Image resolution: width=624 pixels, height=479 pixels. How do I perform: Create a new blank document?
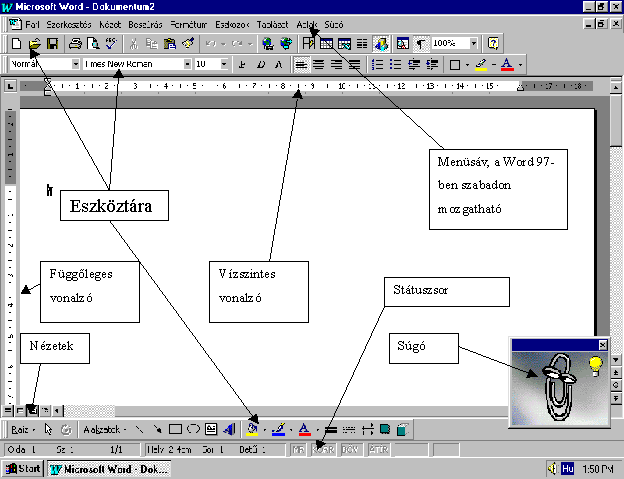click(x=17, y=43)
